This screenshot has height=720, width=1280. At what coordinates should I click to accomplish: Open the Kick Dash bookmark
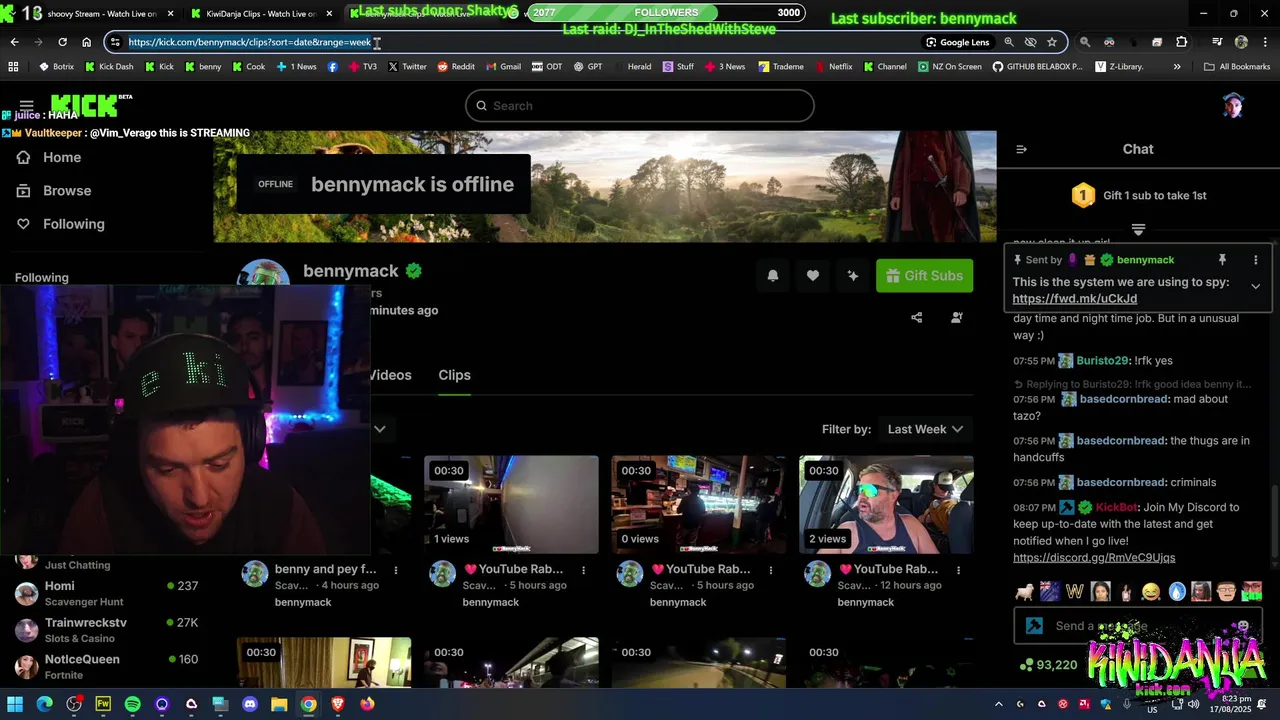(109, 67)
